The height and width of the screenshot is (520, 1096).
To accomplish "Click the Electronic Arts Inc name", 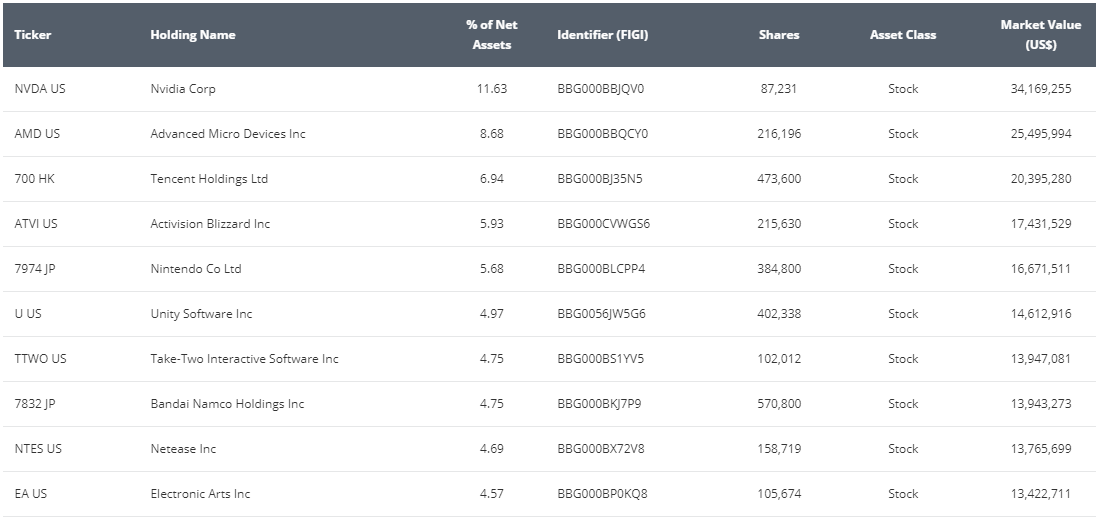I will pos(200,493).
